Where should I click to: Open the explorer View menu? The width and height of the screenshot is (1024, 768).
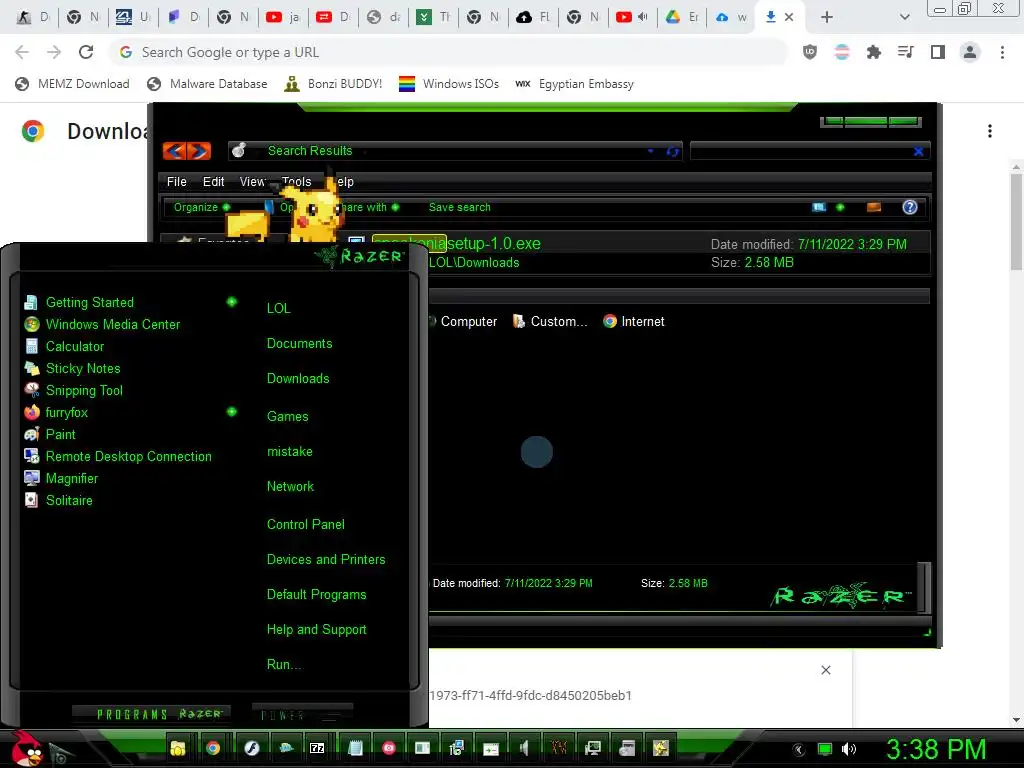click(x=252, y=182)
